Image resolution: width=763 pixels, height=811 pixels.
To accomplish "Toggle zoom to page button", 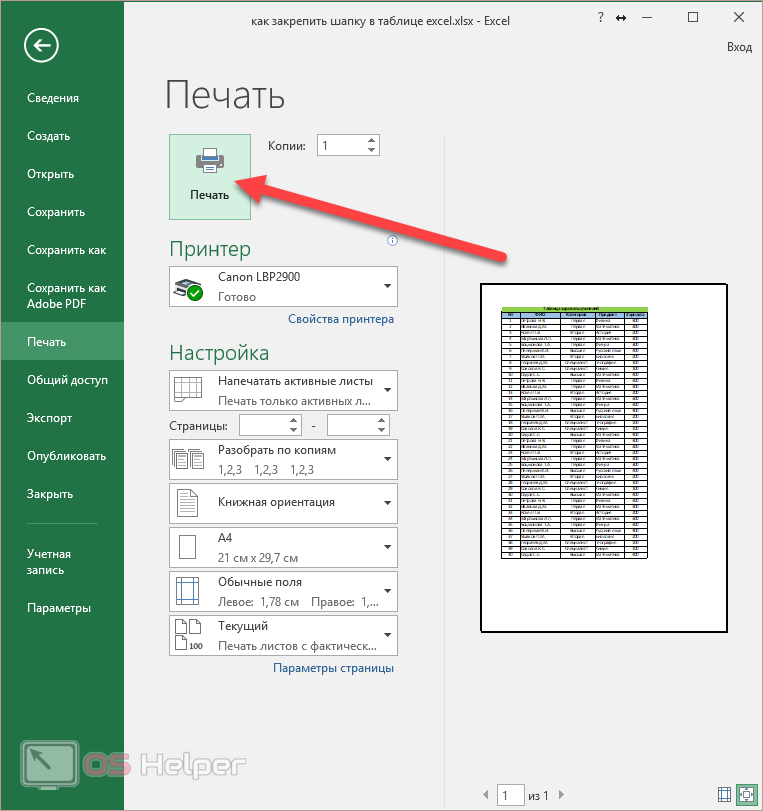I will point(746,794).
